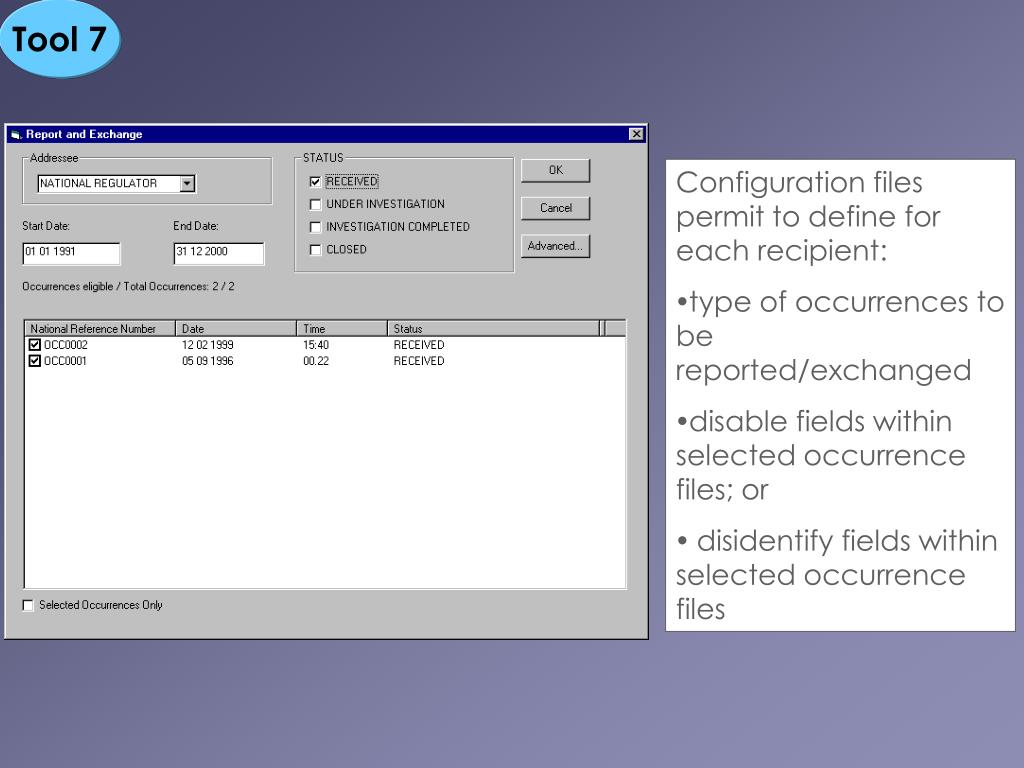The height and width of the screenshot is (768, 1024).
Task: Uncheck the OCC0001 occurrence row checkbox
Action: (x=35, y=361)
